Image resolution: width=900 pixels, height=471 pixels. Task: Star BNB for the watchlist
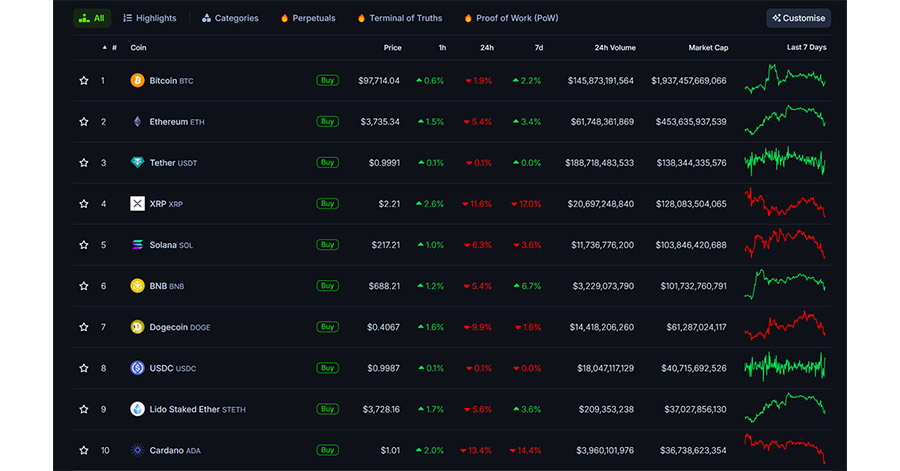[84, 286]
